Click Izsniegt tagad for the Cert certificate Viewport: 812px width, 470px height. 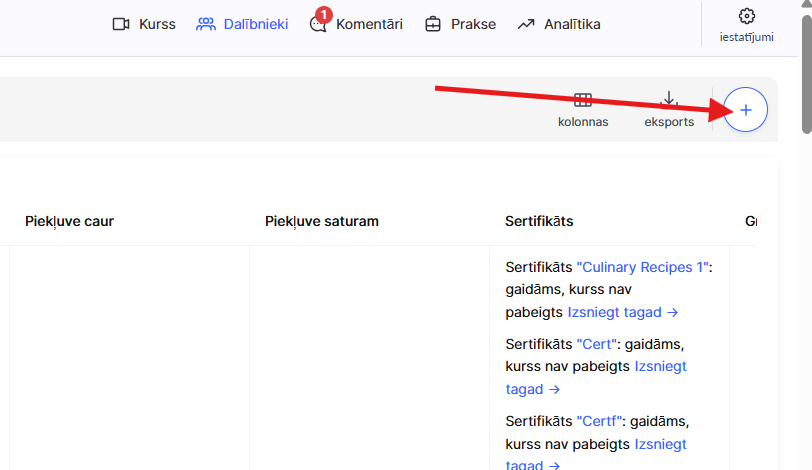coord(660,367)
